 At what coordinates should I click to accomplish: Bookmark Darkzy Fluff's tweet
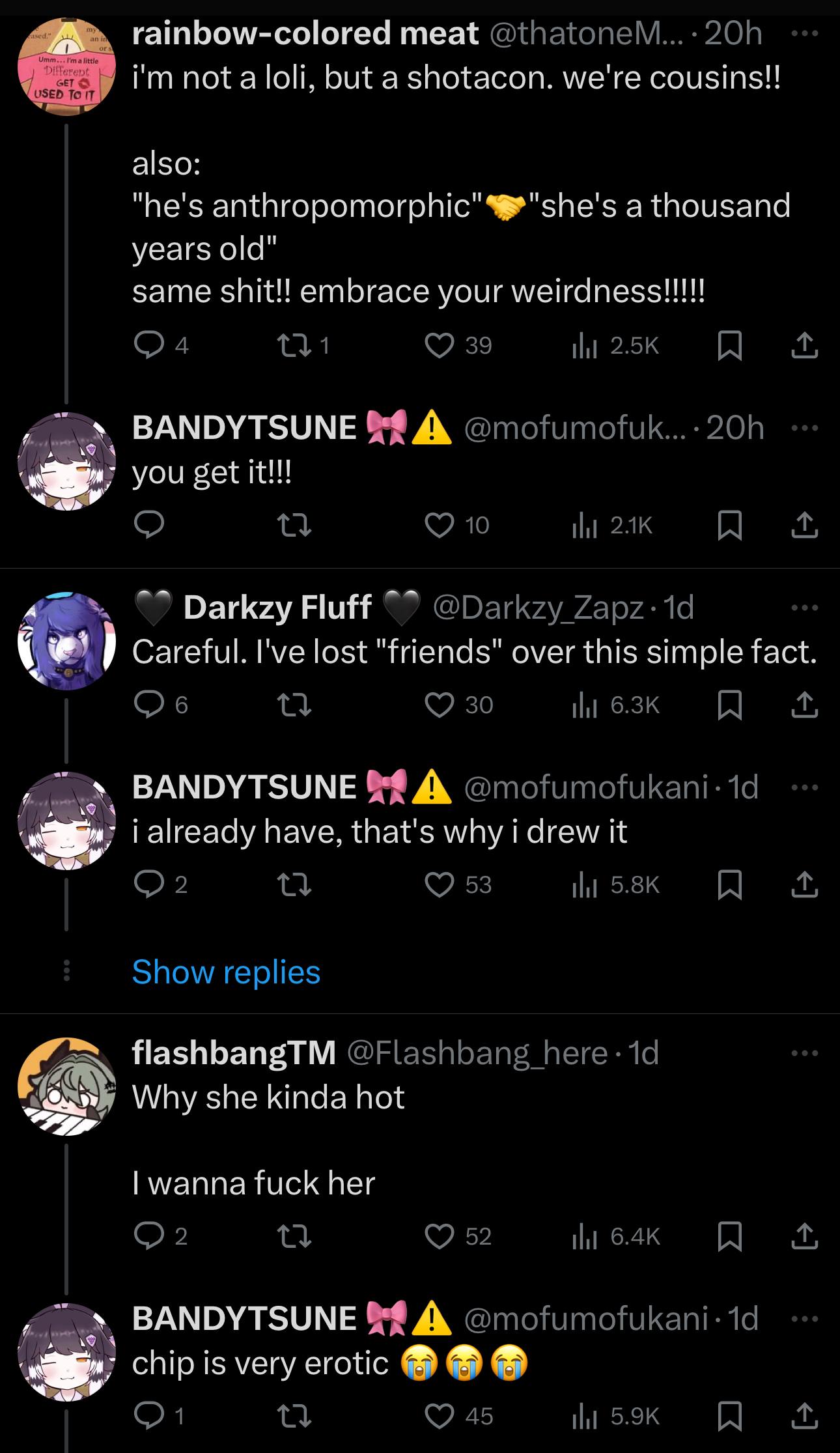click(x=729, y=705)
